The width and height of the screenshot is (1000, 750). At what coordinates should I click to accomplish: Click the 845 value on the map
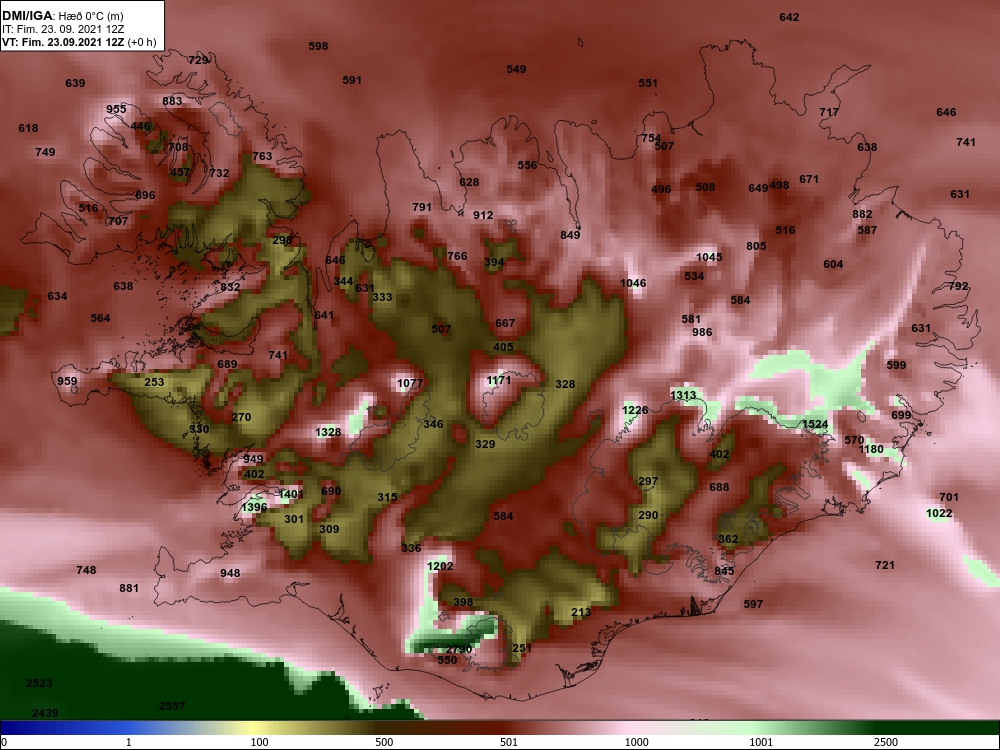click(724, 571)
